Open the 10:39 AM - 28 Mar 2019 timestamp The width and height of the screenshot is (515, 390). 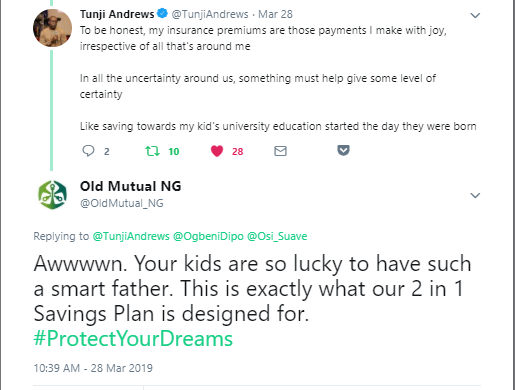pos(93,368)
